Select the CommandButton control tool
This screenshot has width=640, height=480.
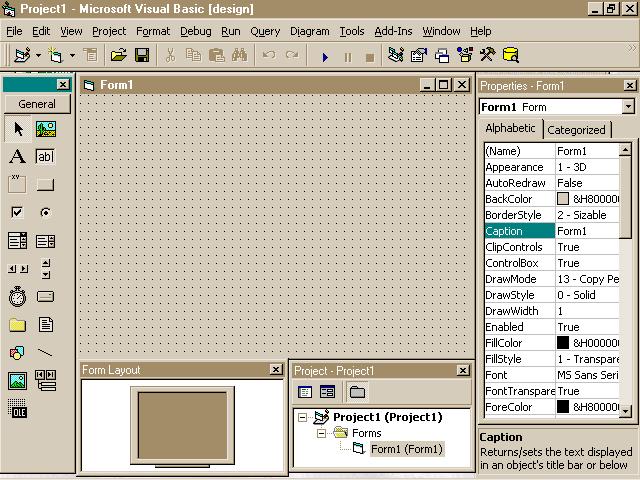(45, 184)
